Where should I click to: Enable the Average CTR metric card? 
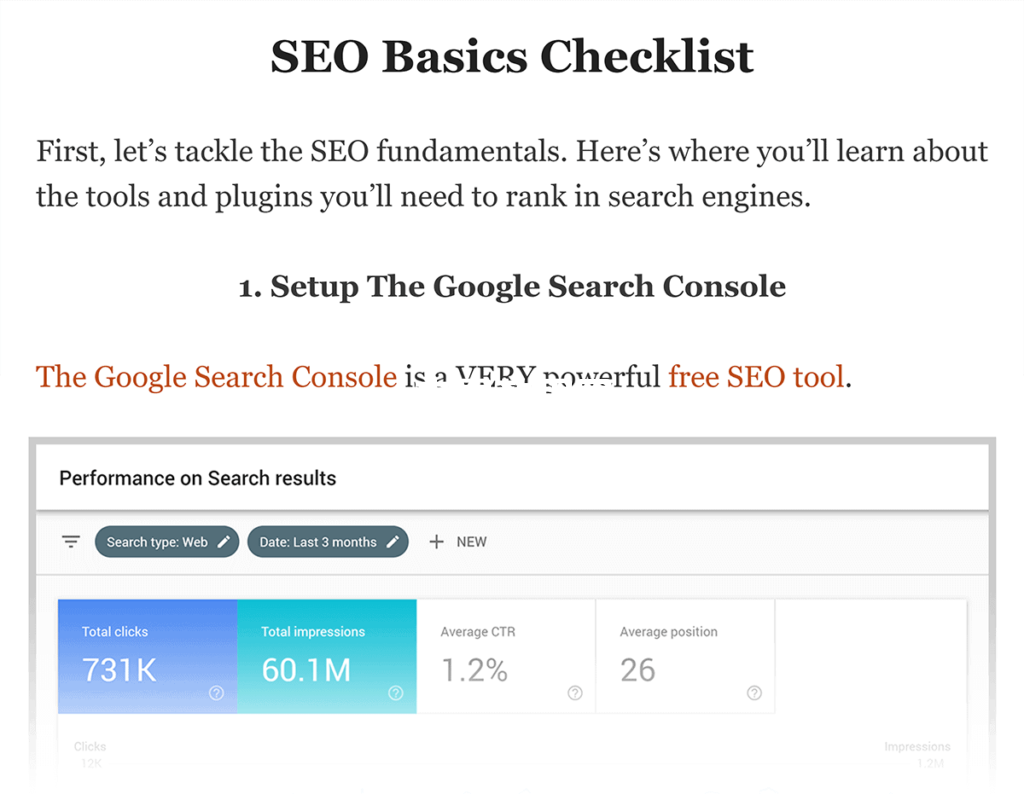506,656
